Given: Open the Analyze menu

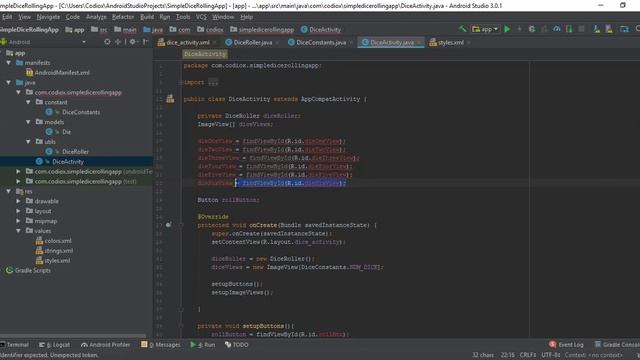Looking at the screenshot, I should coord(96,17).
